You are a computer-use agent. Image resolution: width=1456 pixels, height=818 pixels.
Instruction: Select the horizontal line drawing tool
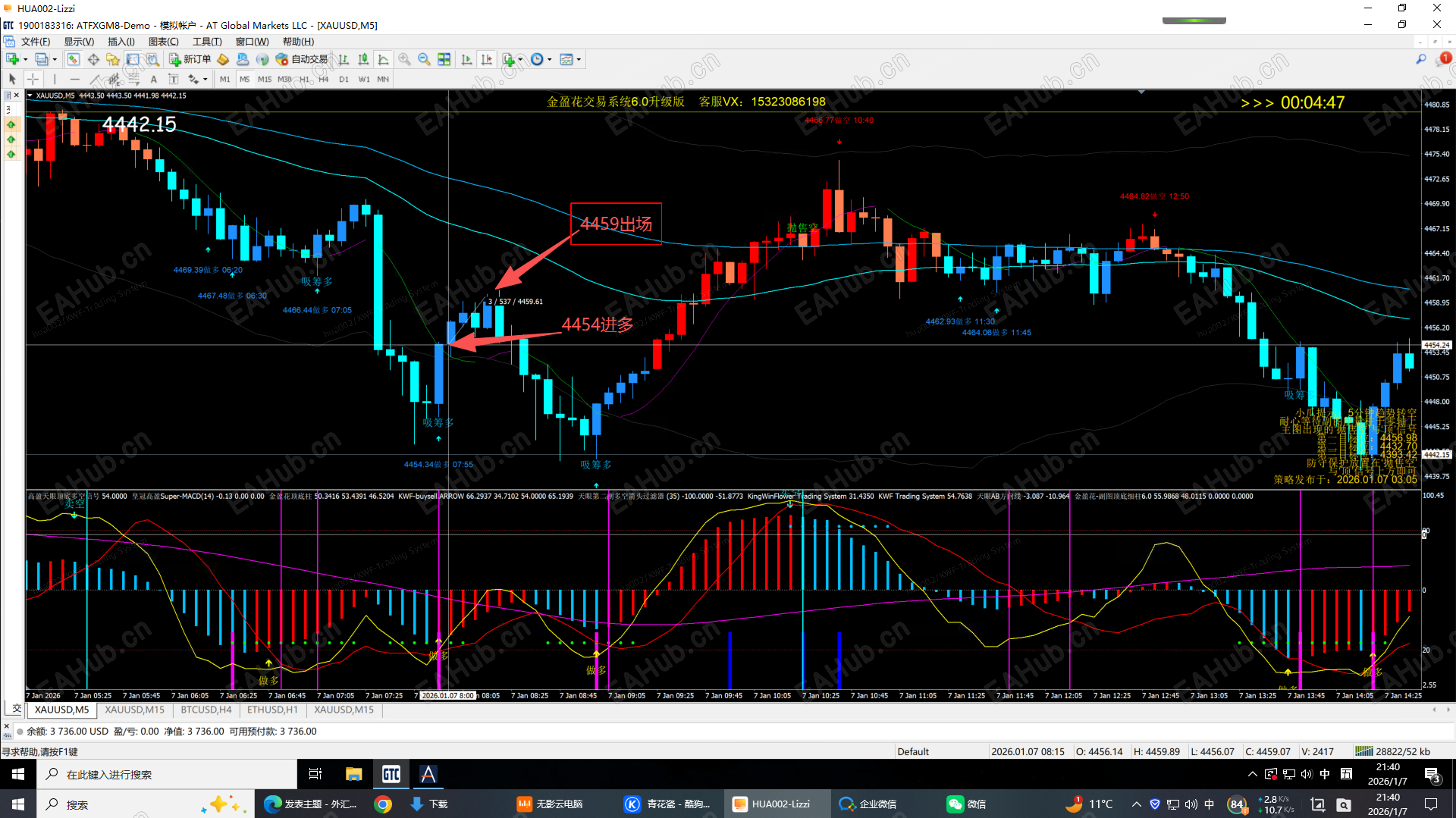[74, 79]
